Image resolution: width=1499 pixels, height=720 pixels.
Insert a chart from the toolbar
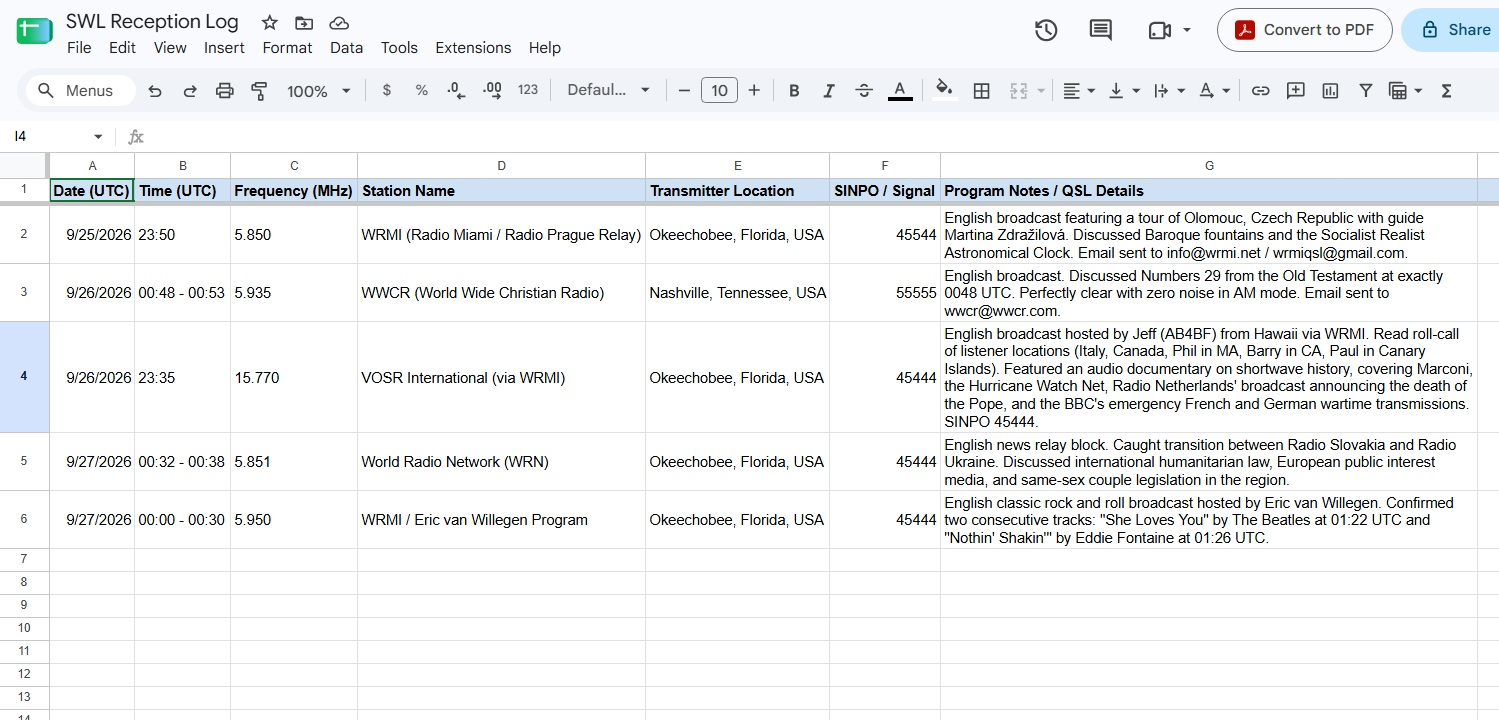[1330, 91]
